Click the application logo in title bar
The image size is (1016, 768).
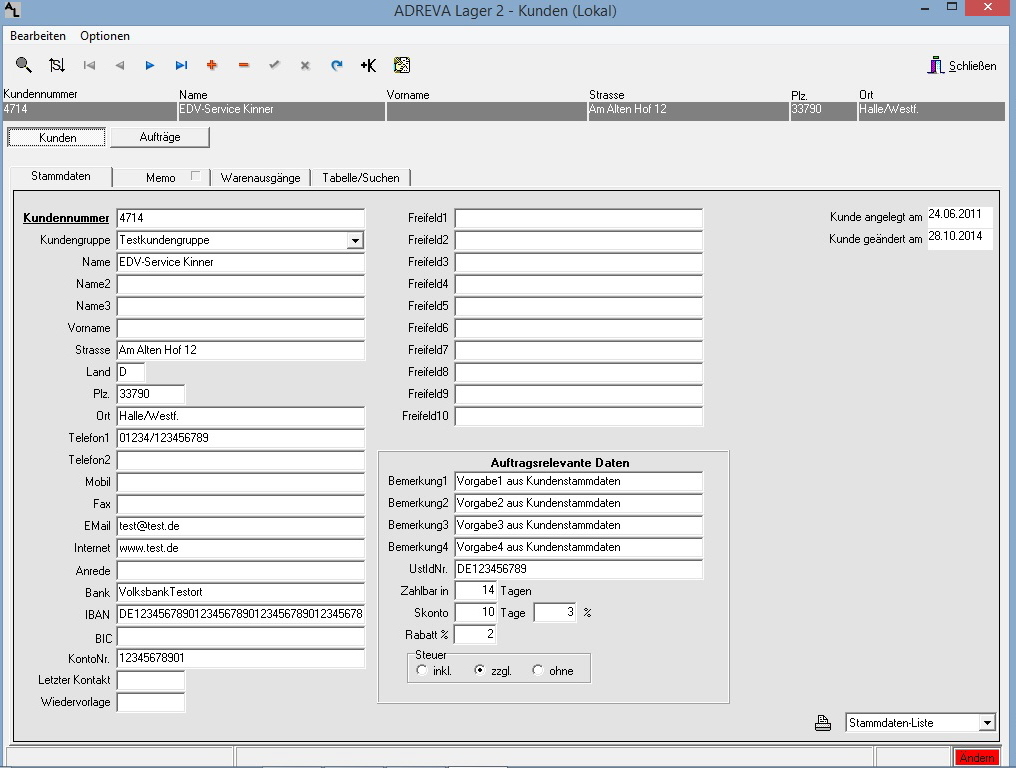12,10
